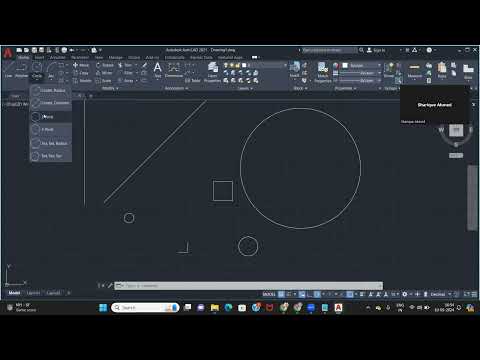
Task: Open the Trim dropdown arrow
Action: 136,65
